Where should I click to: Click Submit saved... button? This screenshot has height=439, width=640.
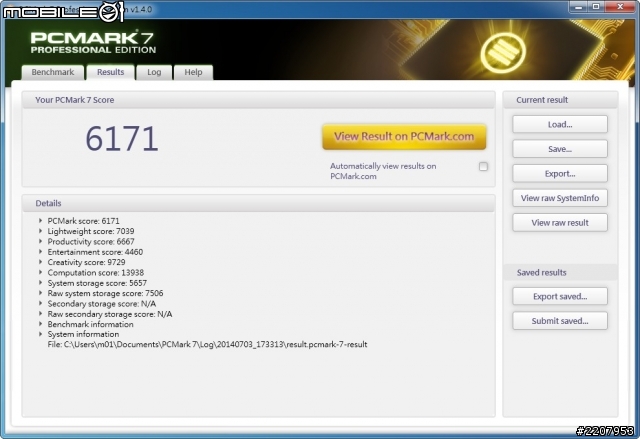coord(560,321)
